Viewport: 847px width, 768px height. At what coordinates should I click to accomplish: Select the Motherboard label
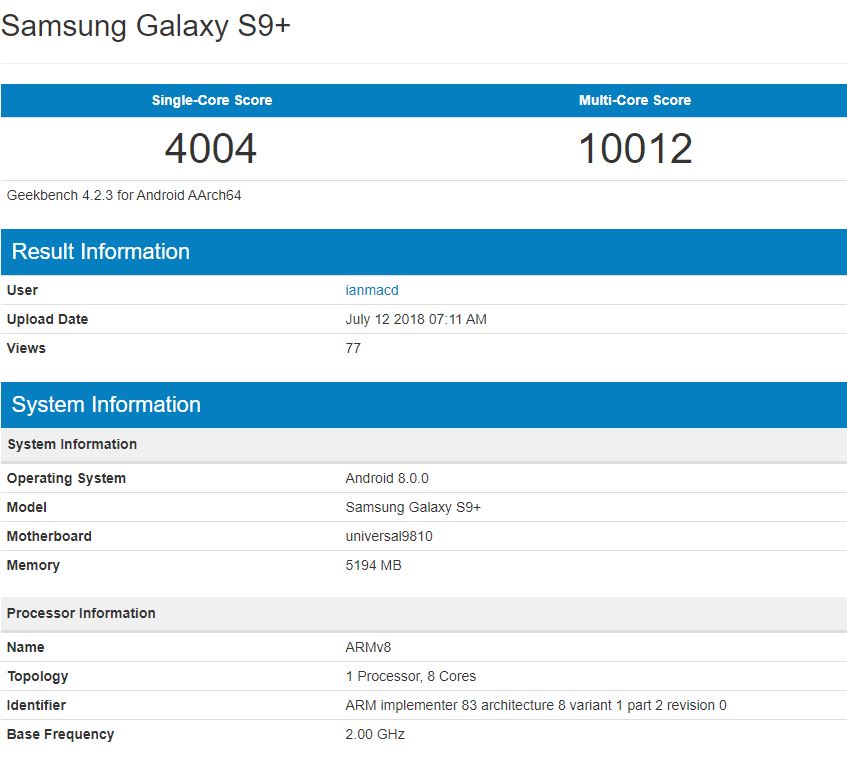(x=49, y=536)
